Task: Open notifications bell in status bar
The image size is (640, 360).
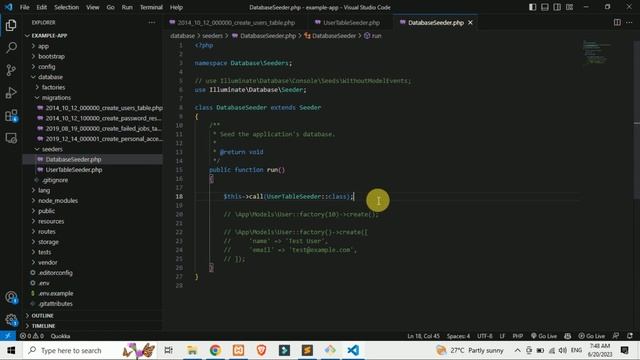Action: pyautogui.click(x=630, y=336)
